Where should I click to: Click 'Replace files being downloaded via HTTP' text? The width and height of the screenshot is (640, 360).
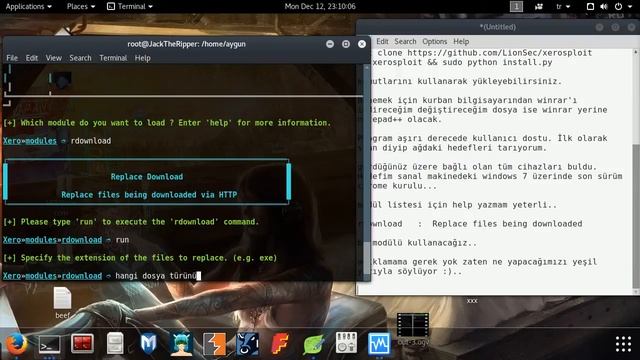[149, 195]
